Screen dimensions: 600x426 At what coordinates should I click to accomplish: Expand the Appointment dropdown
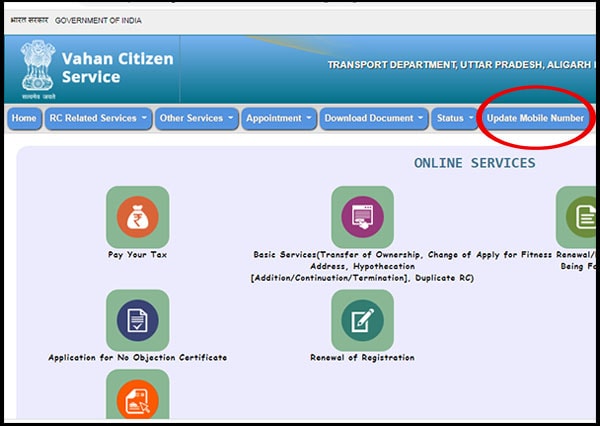click(279, 118)
